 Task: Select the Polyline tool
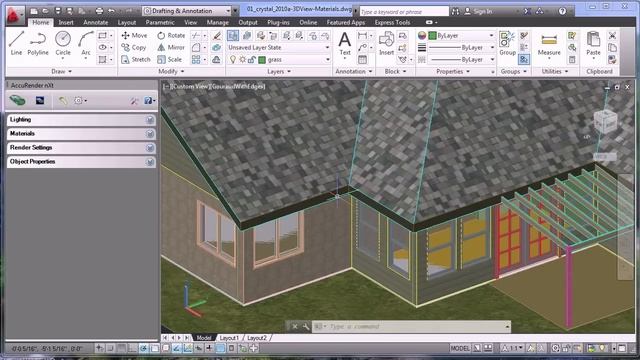(38, 43)
